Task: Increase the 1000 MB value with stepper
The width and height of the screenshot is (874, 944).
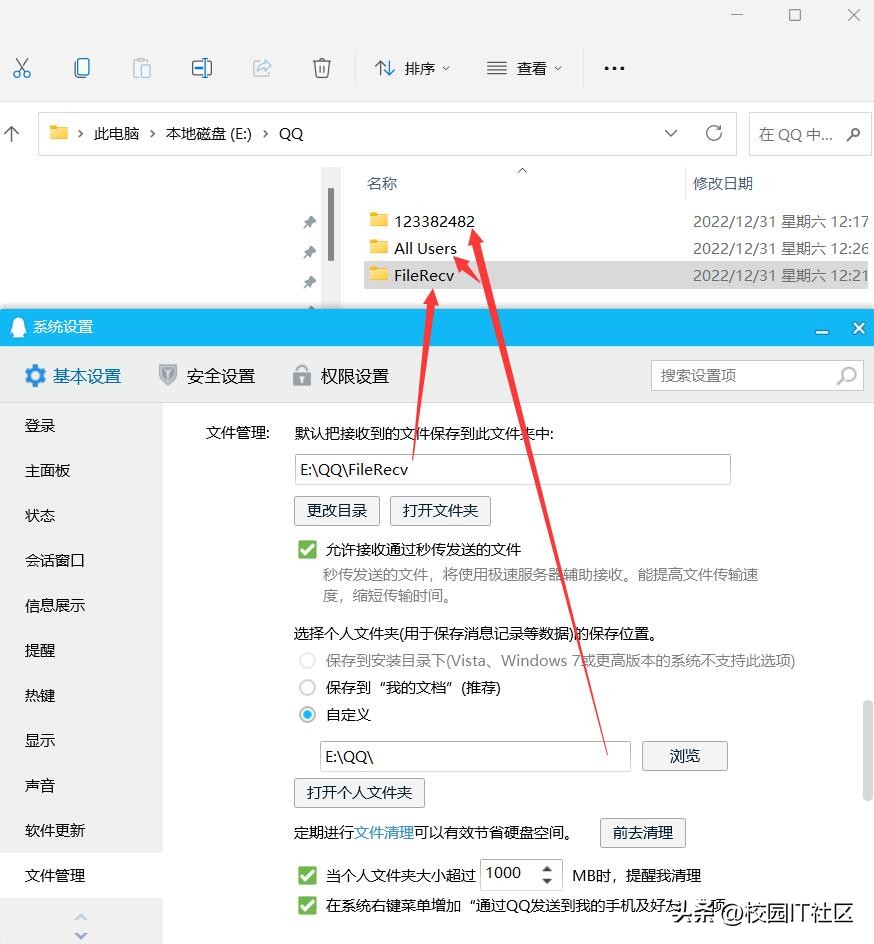Action: [x=549, y=867]
